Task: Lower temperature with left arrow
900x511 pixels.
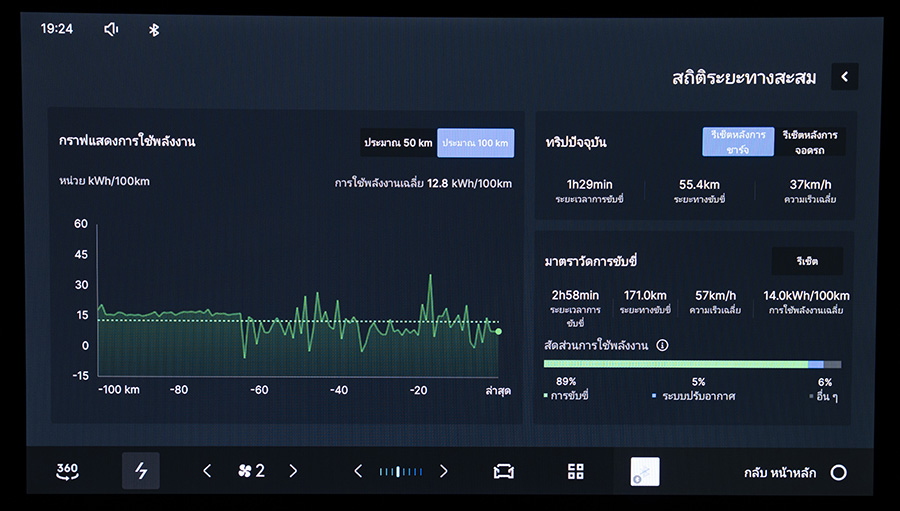Action: (x=358, y=471)
